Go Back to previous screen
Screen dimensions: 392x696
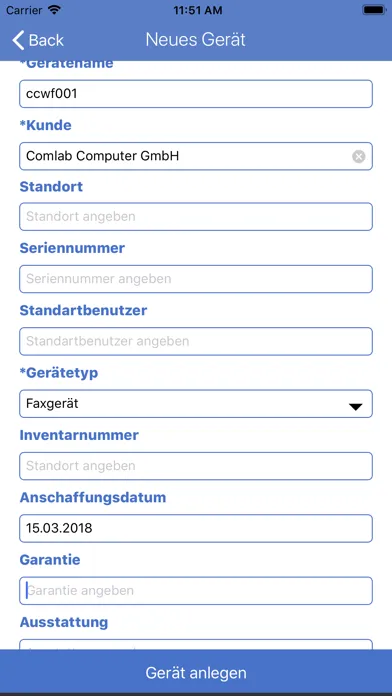[38, 40]
